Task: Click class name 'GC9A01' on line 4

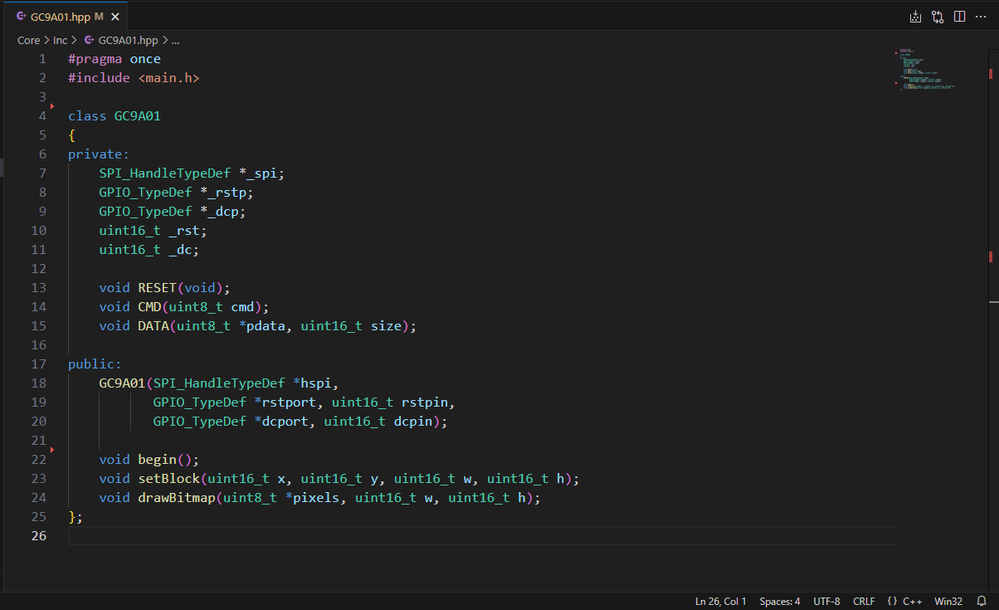Action: (137, 116)
